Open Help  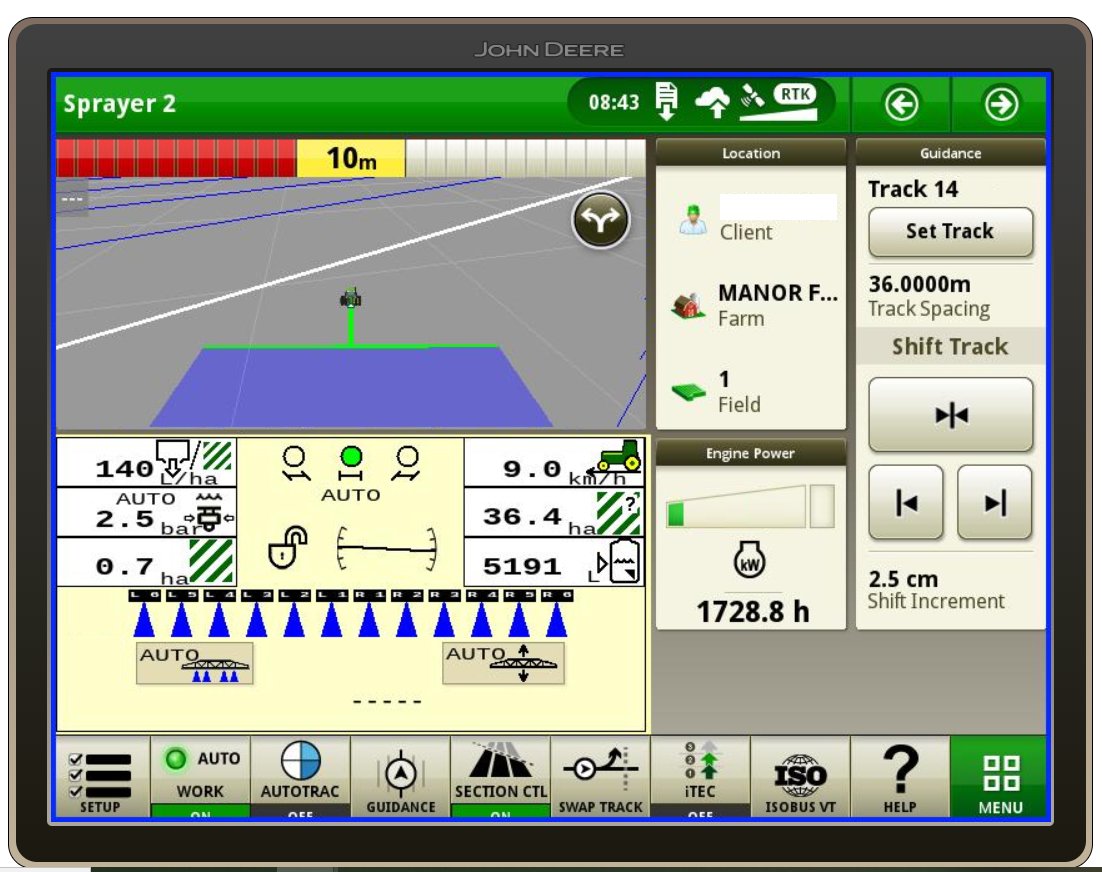[900, 776]
